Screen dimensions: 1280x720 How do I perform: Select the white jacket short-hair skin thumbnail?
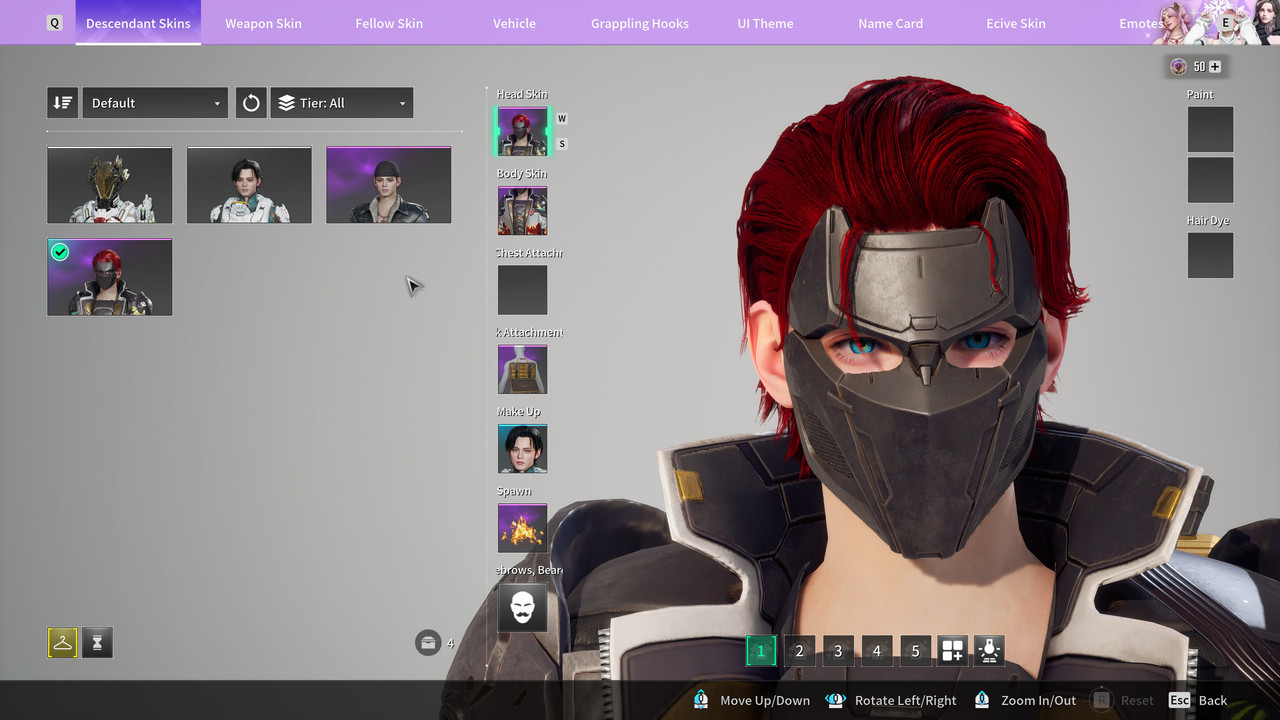249,185
